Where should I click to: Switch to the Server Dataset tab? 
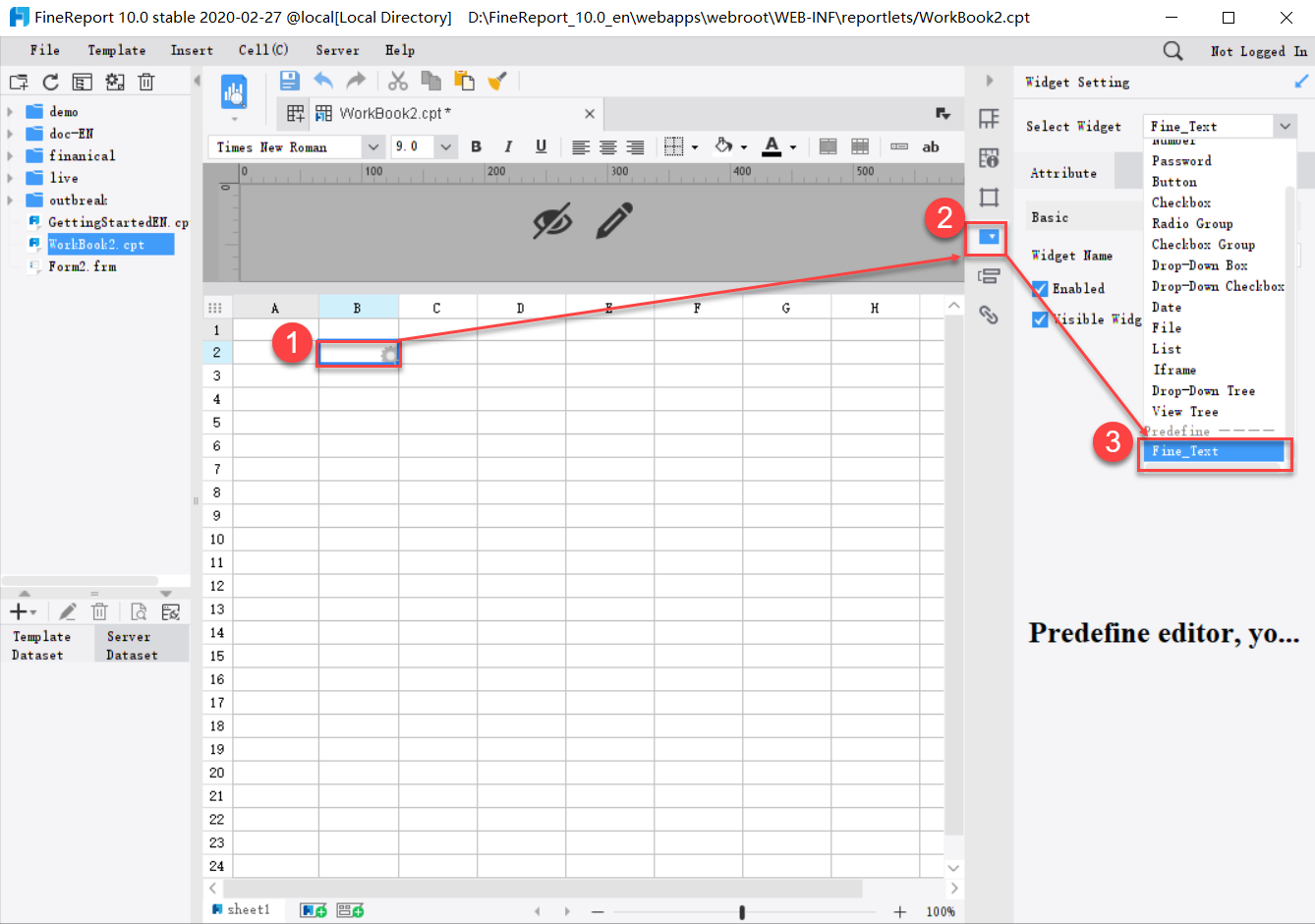[129, 643]
